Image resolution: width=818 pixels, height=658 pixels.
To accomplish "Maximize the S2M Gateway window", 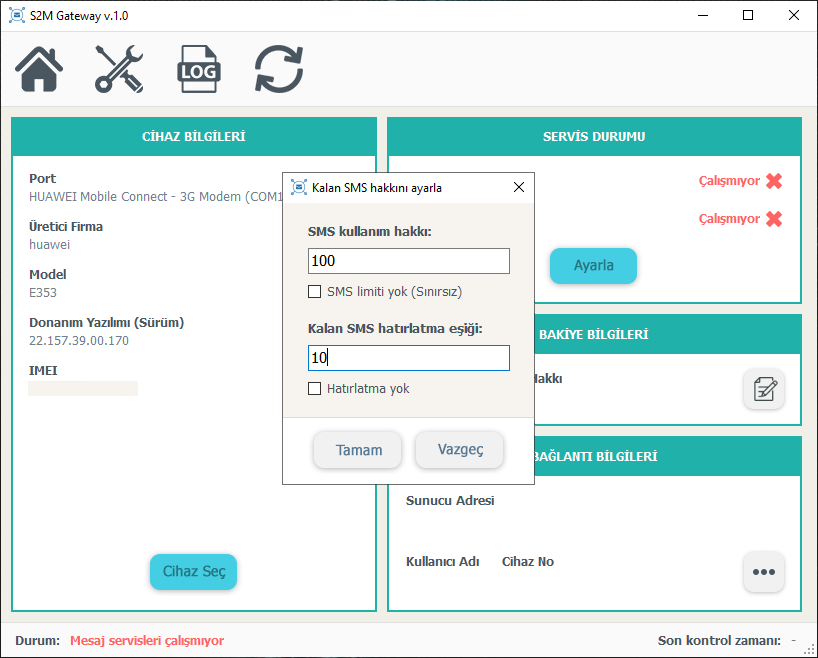I will pos(748,16).
